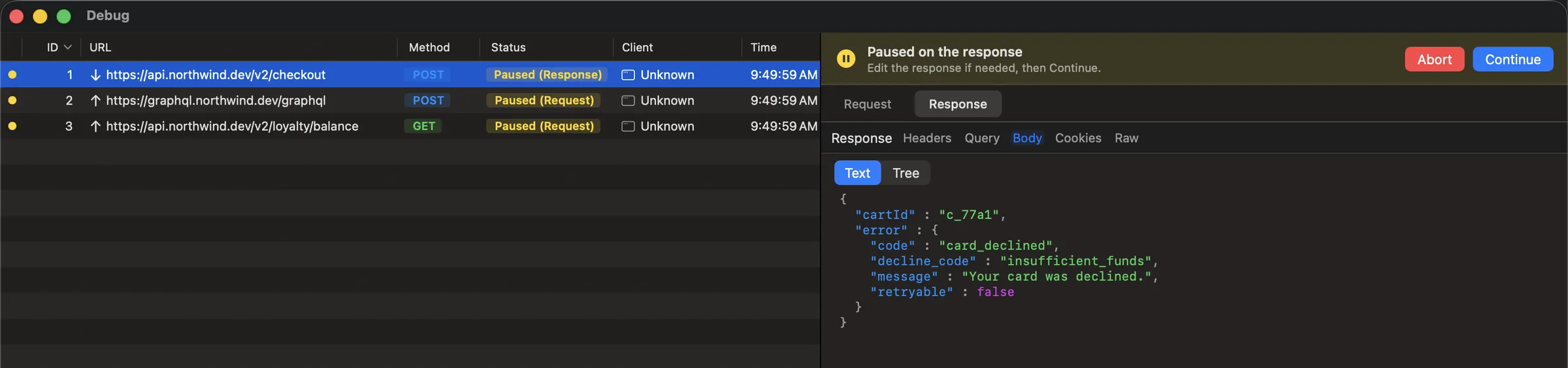Click the yellow status dot for the graphql request

(x=12, y=100)
